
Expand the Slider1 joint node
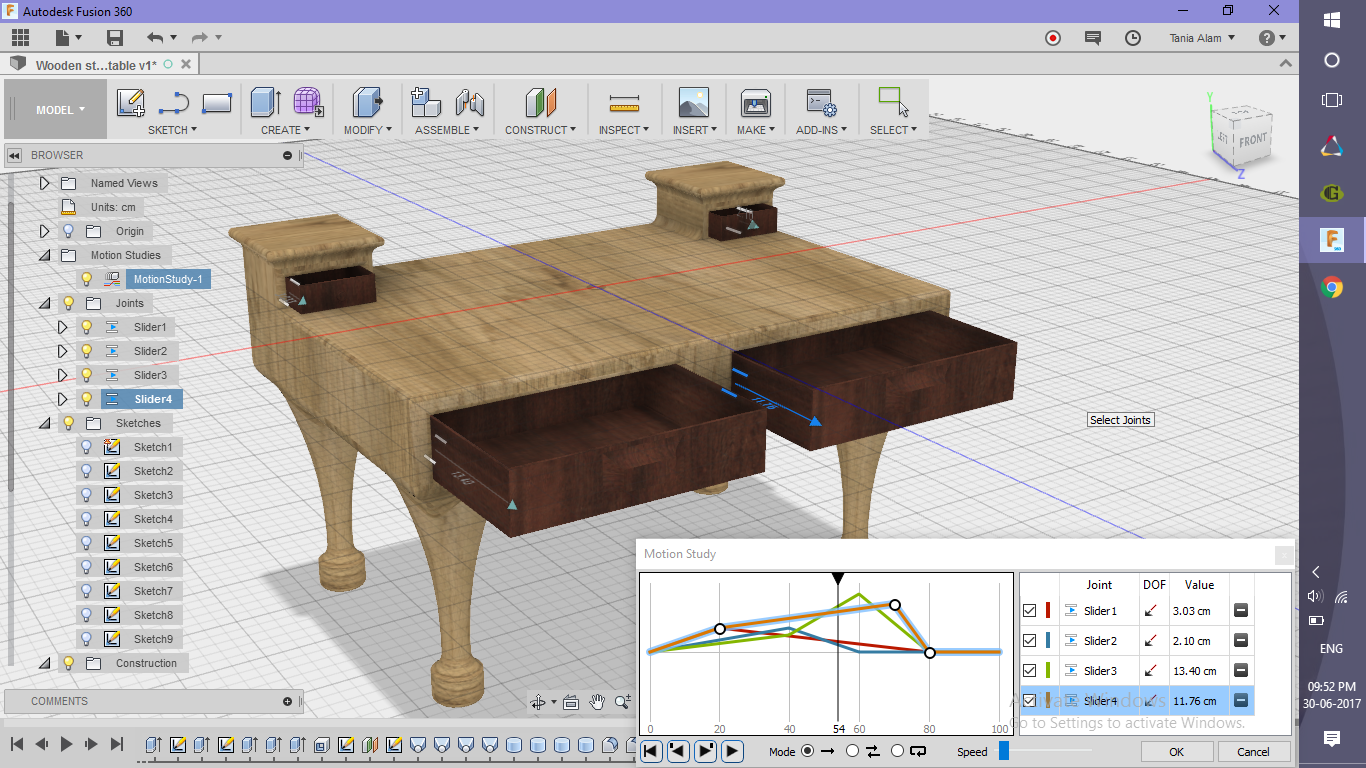[x=62, y=327]
